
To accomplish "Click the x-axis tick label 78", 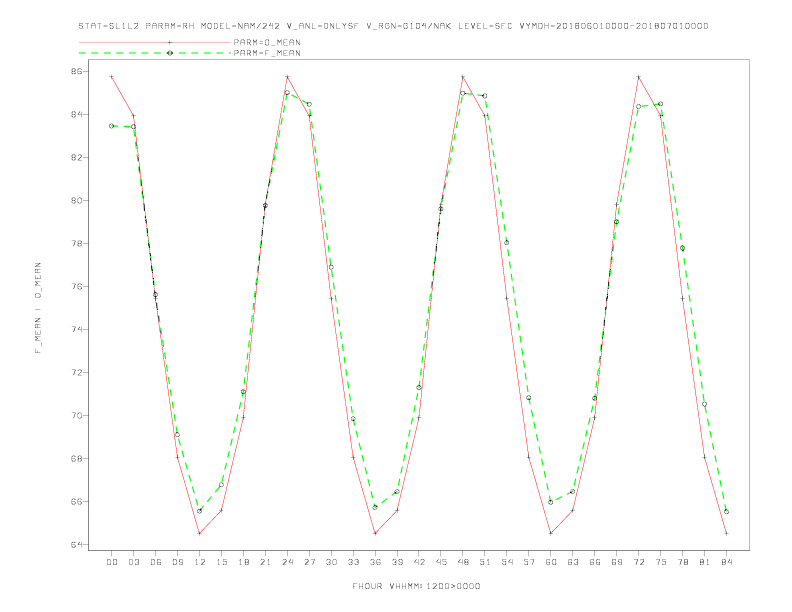I will 683,562.
